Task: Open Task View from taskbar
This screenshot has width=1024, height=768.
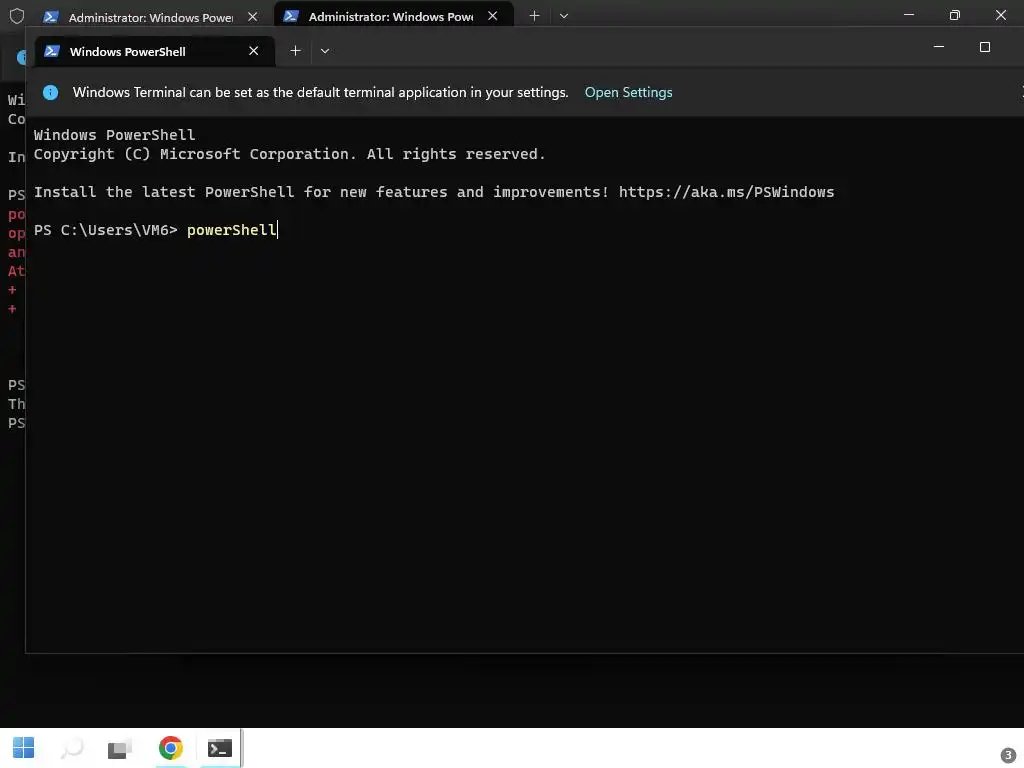Action: pyautogui.click(x=120, y=748)
